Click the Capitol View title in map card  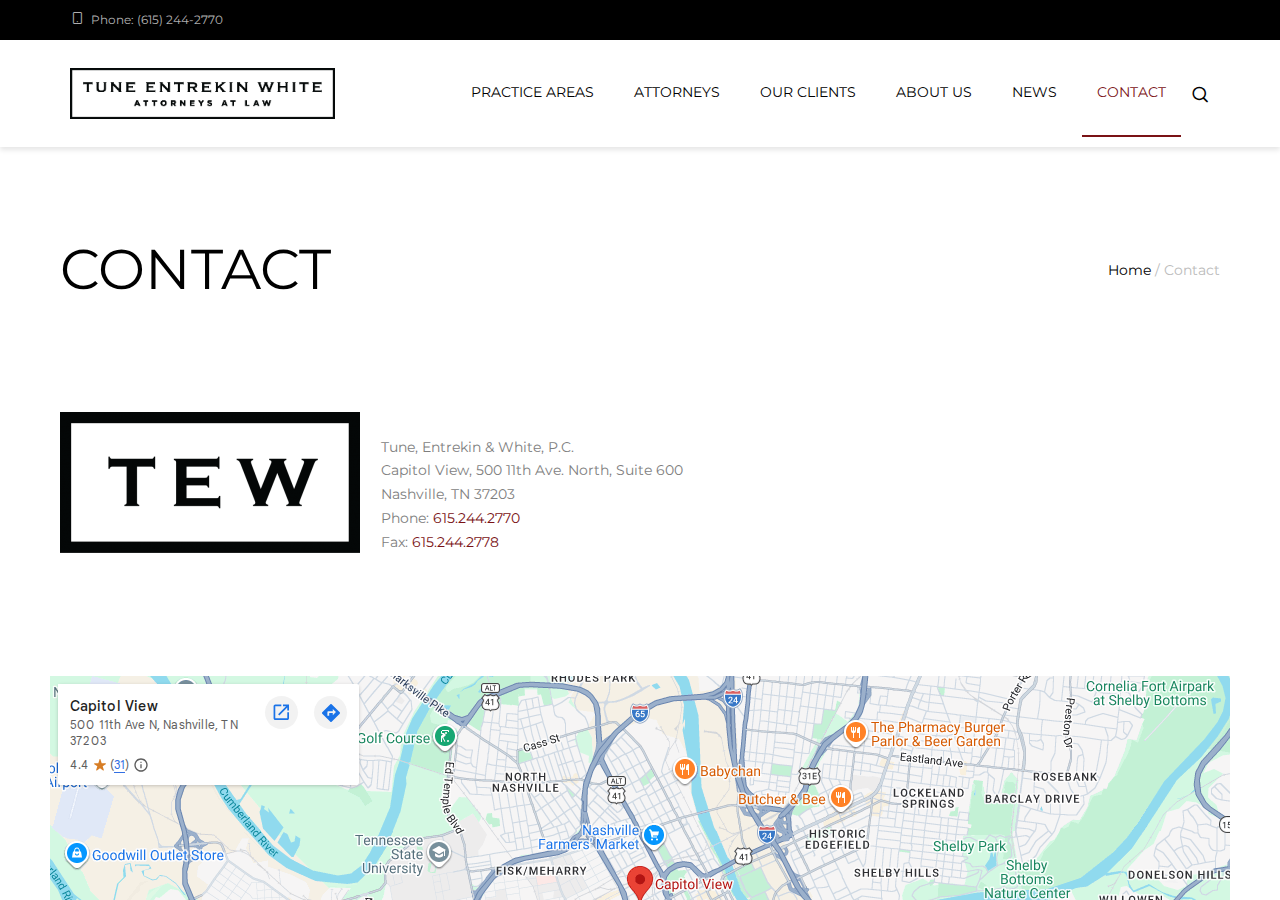point(114,706)
